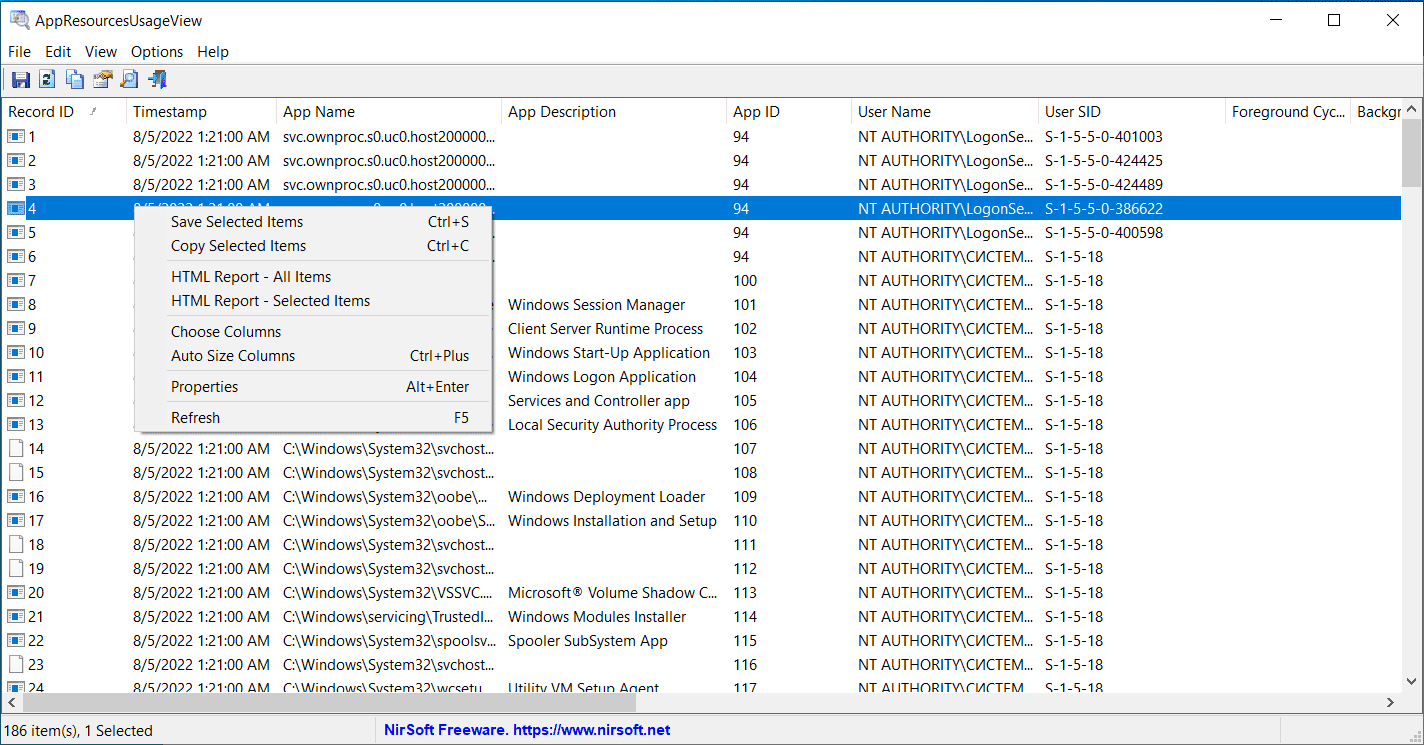Choose Save Selected Items from context menu

[313, 222]
